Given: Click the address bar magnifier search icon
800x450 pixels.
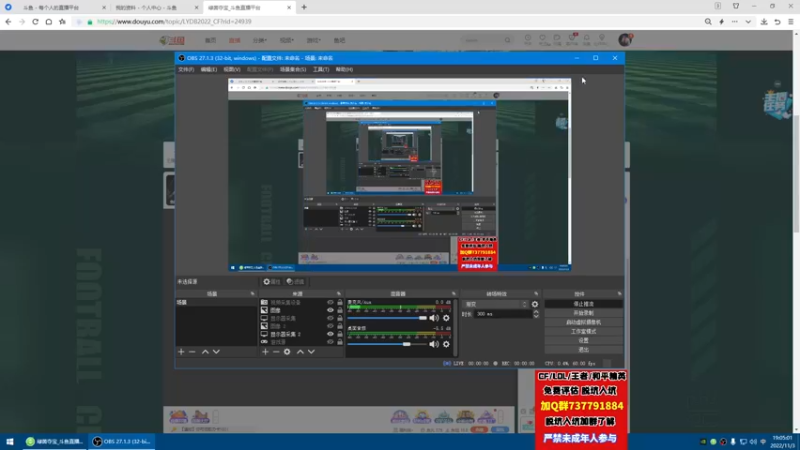Looking at the screenshot, I should pos(708,21).
